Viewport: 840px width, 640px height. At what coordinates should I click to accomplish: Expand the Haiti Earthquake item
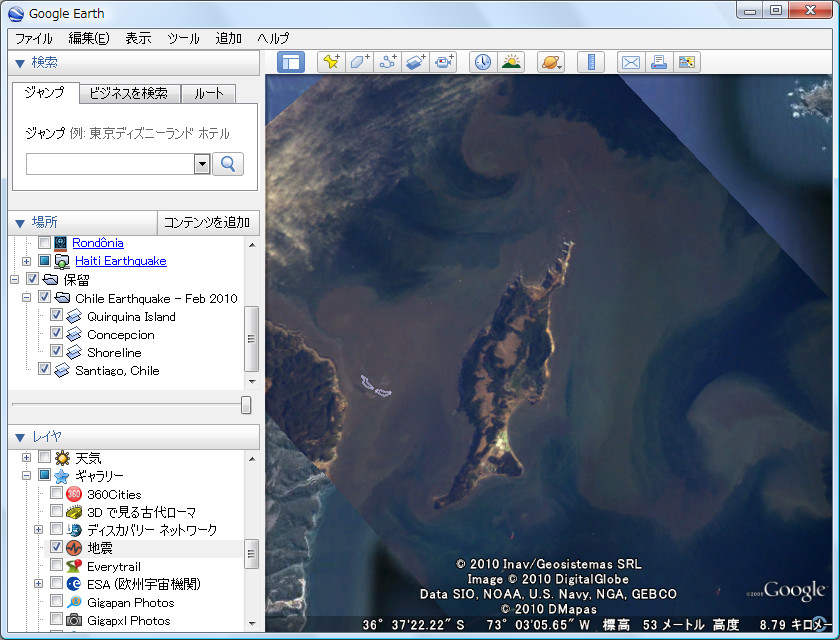click(x=26, y=261)
